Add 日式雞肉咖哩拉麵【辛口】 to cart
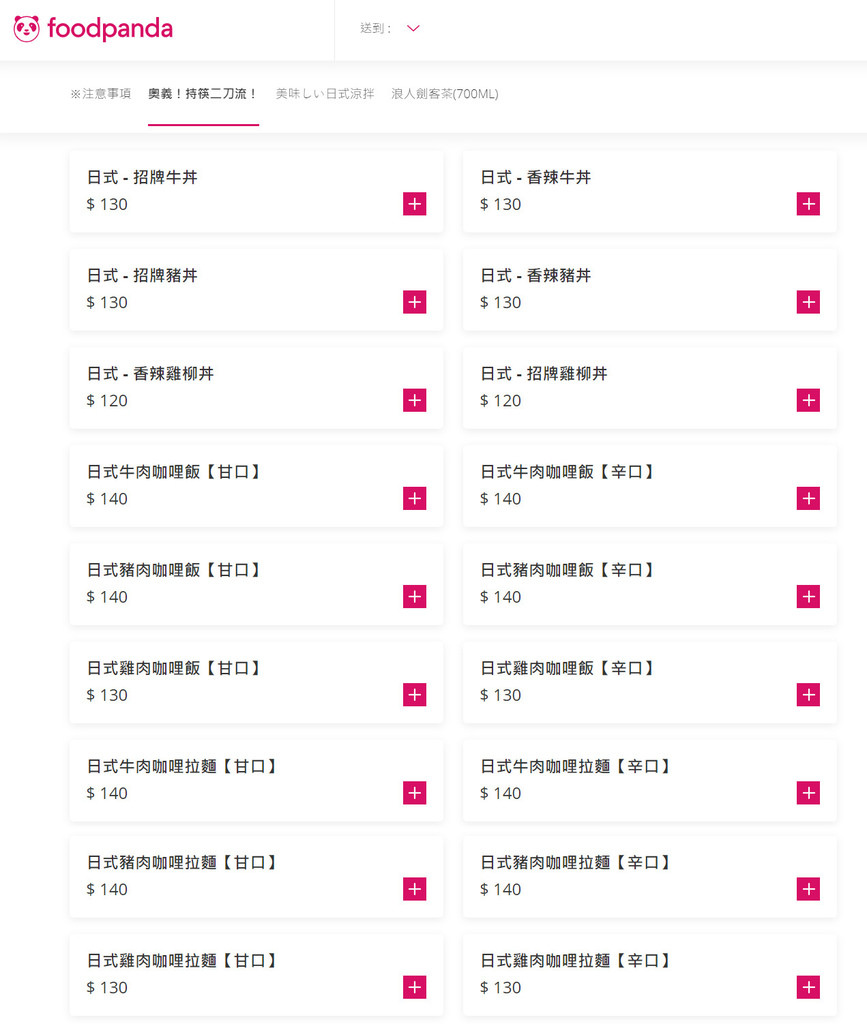The image size is (867, 1024). (808, 987)
